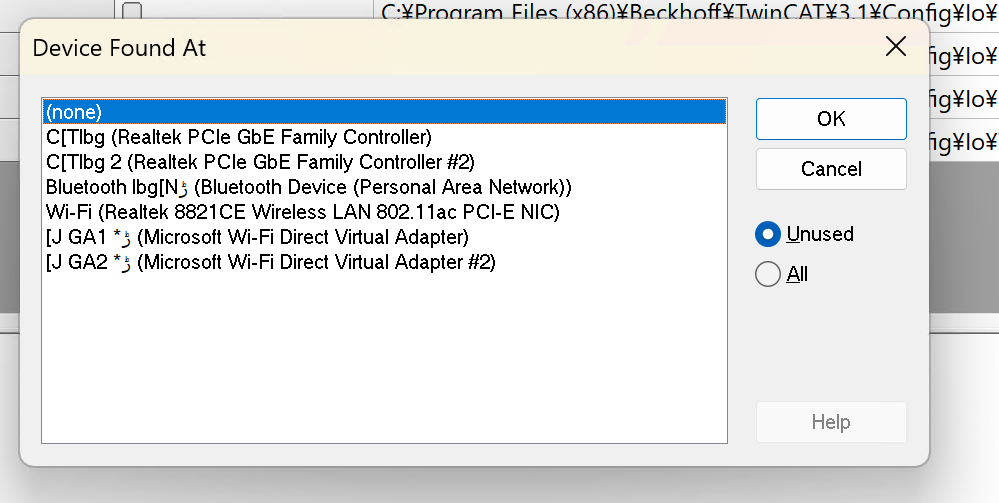
Task: Select Microsoft Wi-Fi Direct Virtual Adapter #2
Action: click(x=270, y=262)
